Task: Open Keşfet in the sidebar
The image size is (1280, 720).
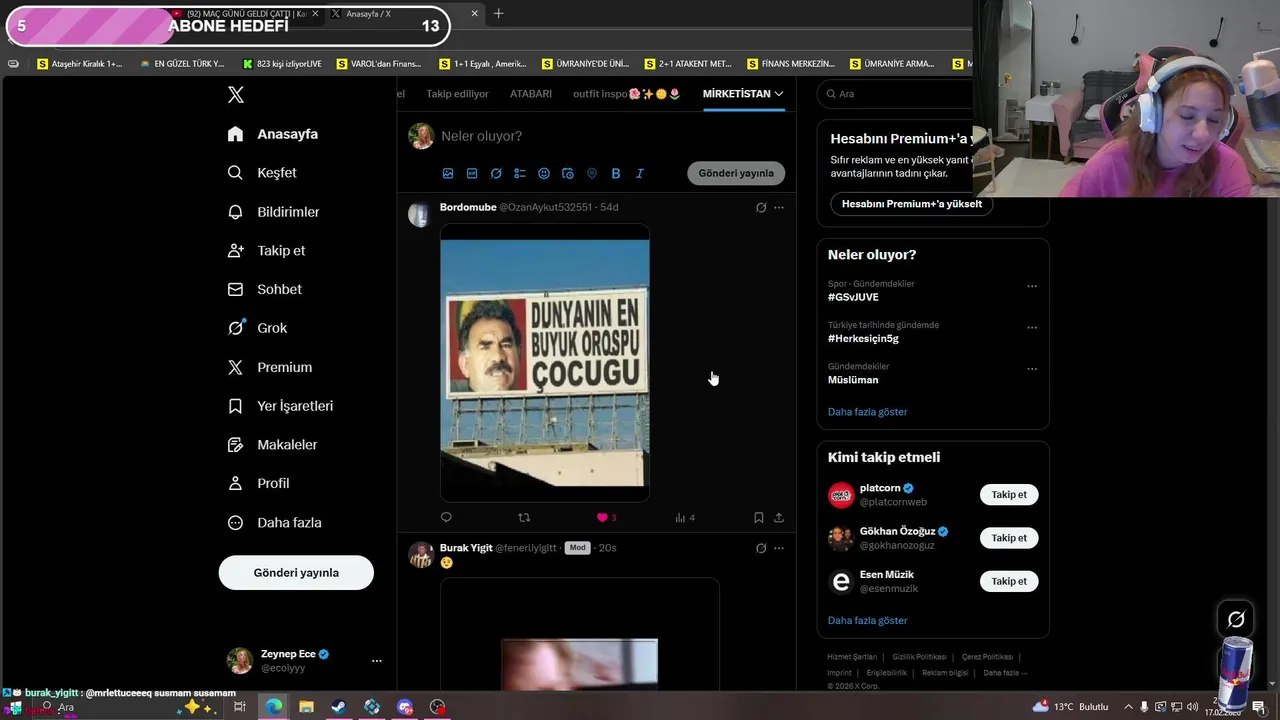Action: coord(263,173)
